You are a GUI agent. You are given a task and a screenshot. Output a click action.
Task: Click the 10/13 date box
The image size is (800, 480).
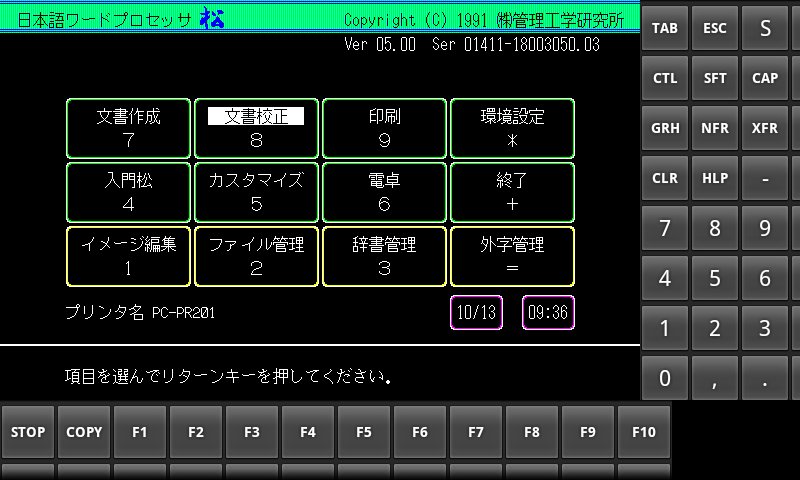point(477,312)
